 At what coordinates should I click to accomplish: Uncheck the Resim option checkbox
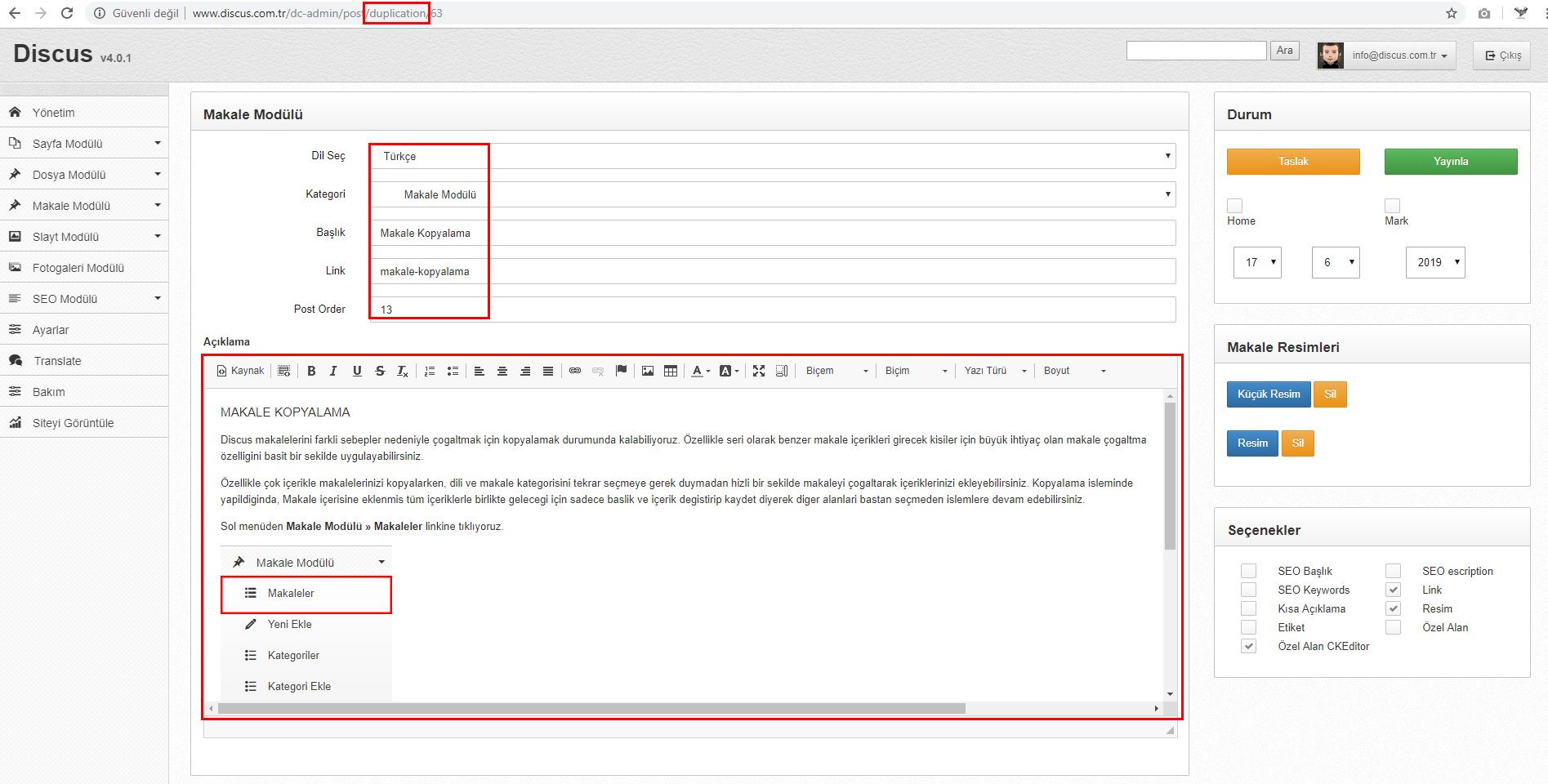tap(1393, 608)
